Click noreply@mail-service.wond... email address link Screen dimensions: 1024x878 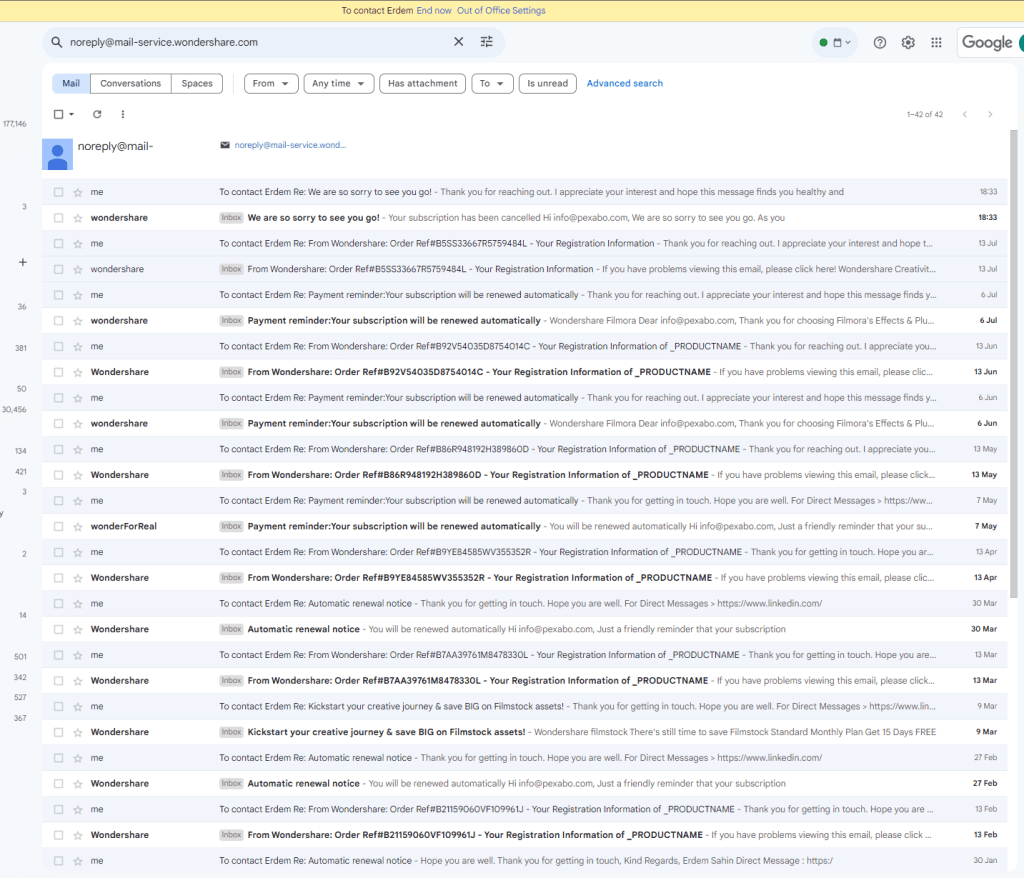click(x=290, y=145)
